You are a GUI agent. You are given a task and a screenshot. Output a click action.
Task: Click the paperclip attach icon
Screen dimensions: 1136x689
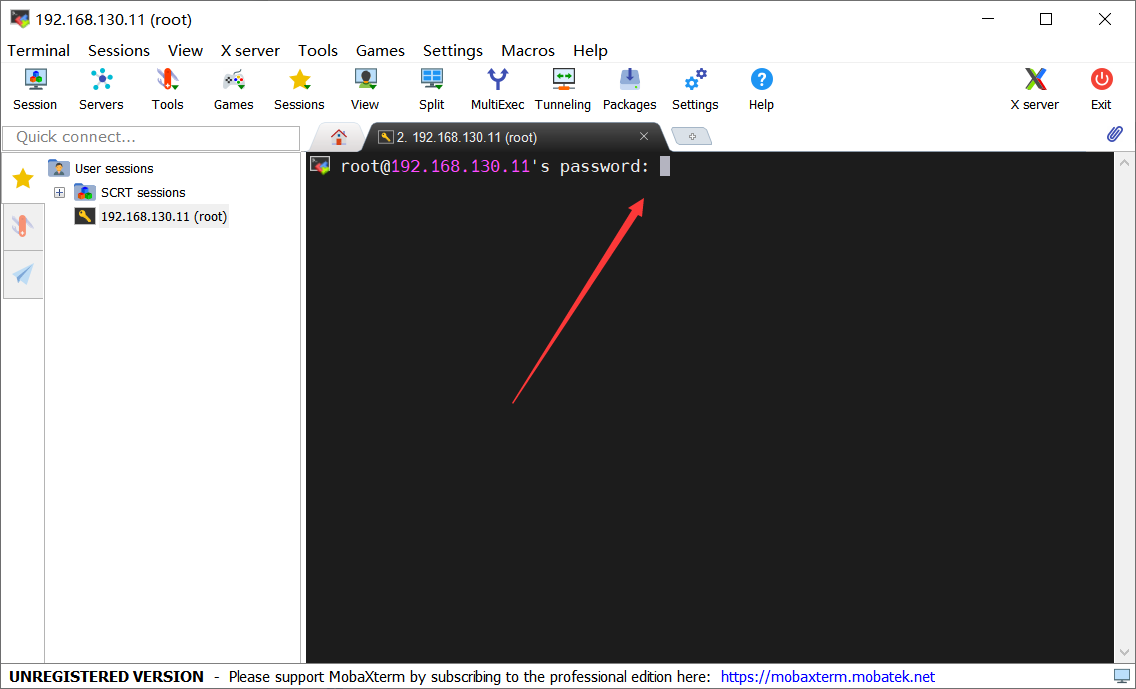coord(1115,134)
